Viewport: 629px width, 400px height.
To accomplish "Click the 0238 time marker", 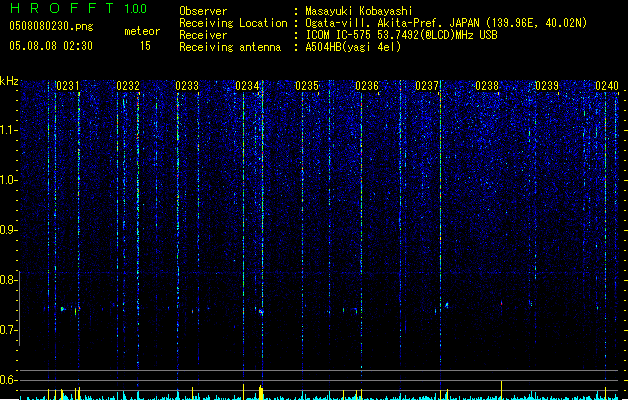I will [x=487, y=86].
